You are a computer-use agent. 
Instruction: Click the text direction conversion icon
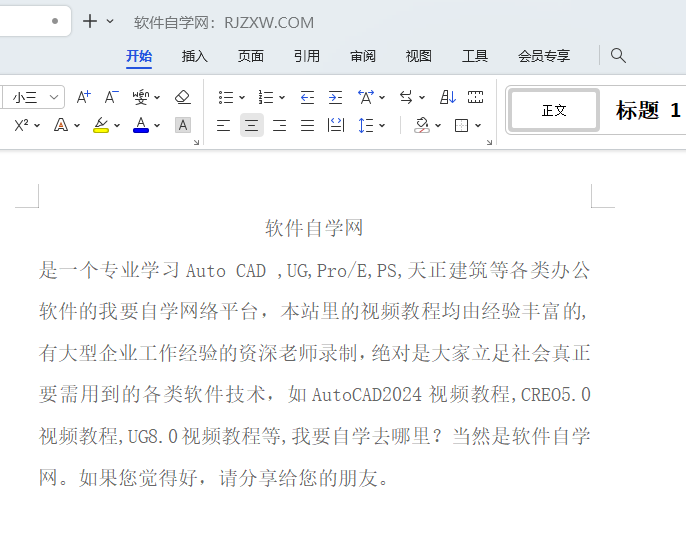(x=406, y=97)
